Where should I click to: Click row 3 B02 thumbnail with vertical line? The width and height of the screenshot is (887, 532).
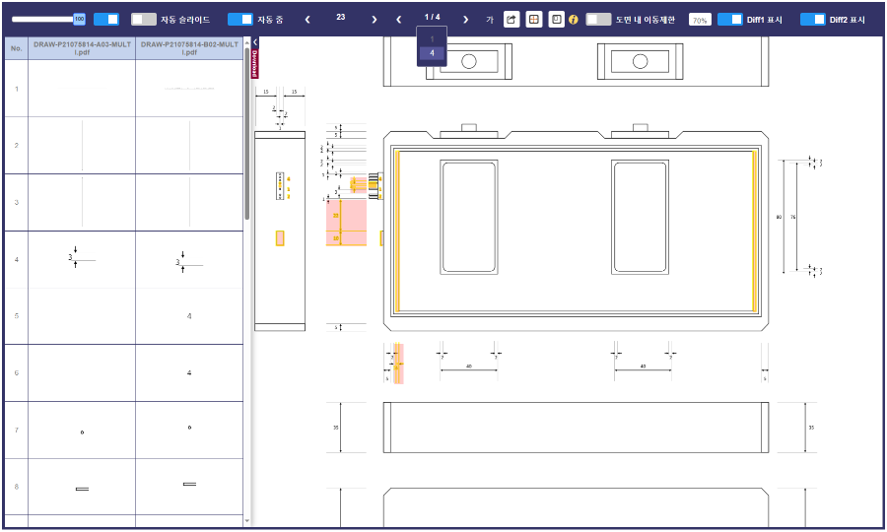coord(190,203)
